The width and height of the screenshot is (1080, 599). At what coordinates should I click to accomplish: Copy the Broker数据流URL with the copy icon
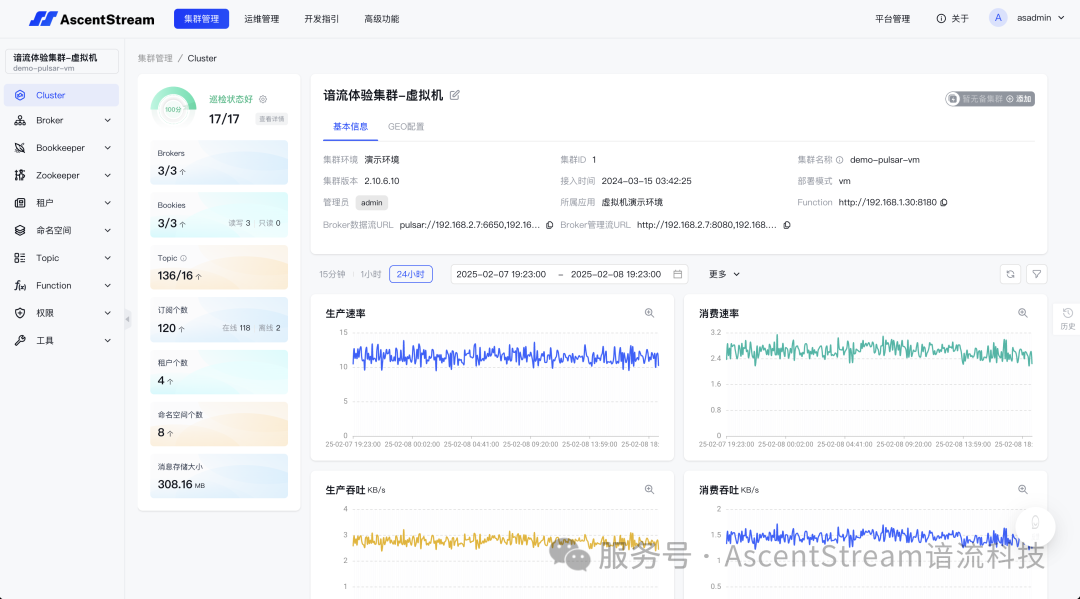(x=549, y=225)
